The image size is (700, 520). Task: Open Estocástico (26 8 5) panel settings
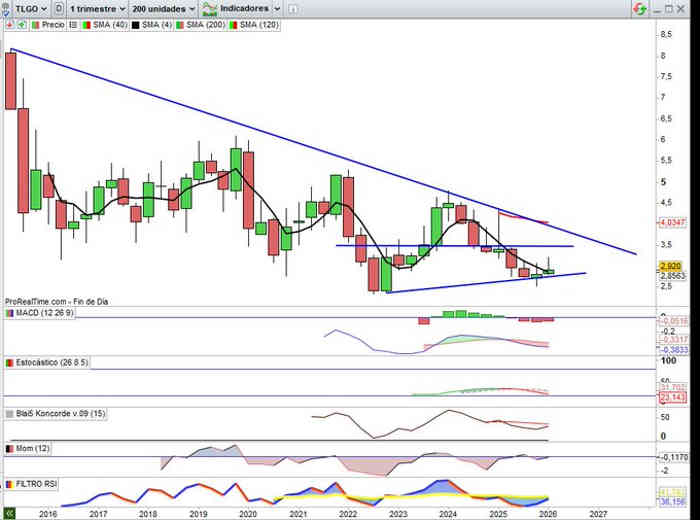point(50,363)
